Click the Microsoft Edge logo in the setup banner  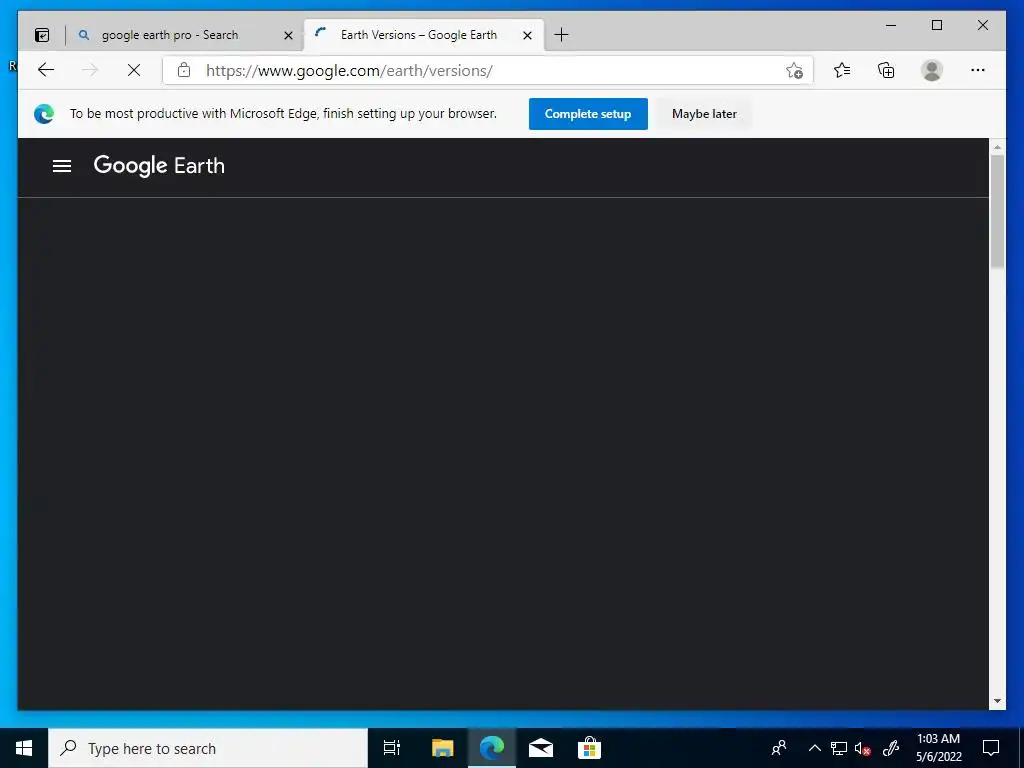pyautogui.click(x=44, y=114)
